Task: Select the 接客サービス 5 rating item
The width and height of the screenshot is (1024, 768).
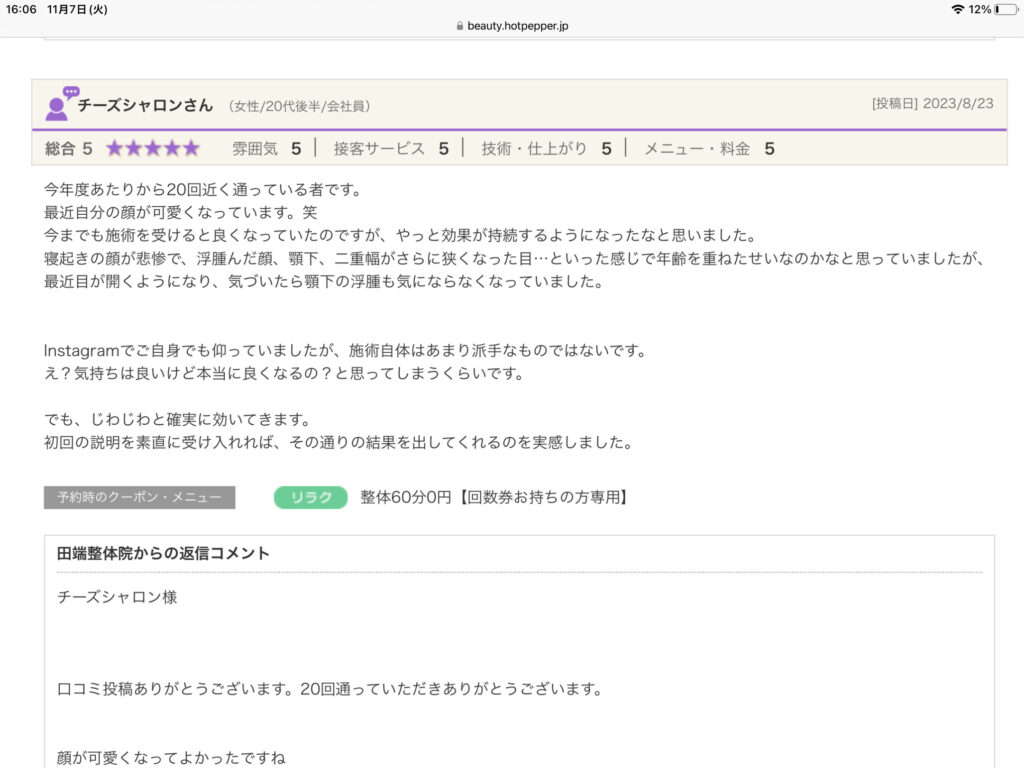Action: click(x=391, y=149)
